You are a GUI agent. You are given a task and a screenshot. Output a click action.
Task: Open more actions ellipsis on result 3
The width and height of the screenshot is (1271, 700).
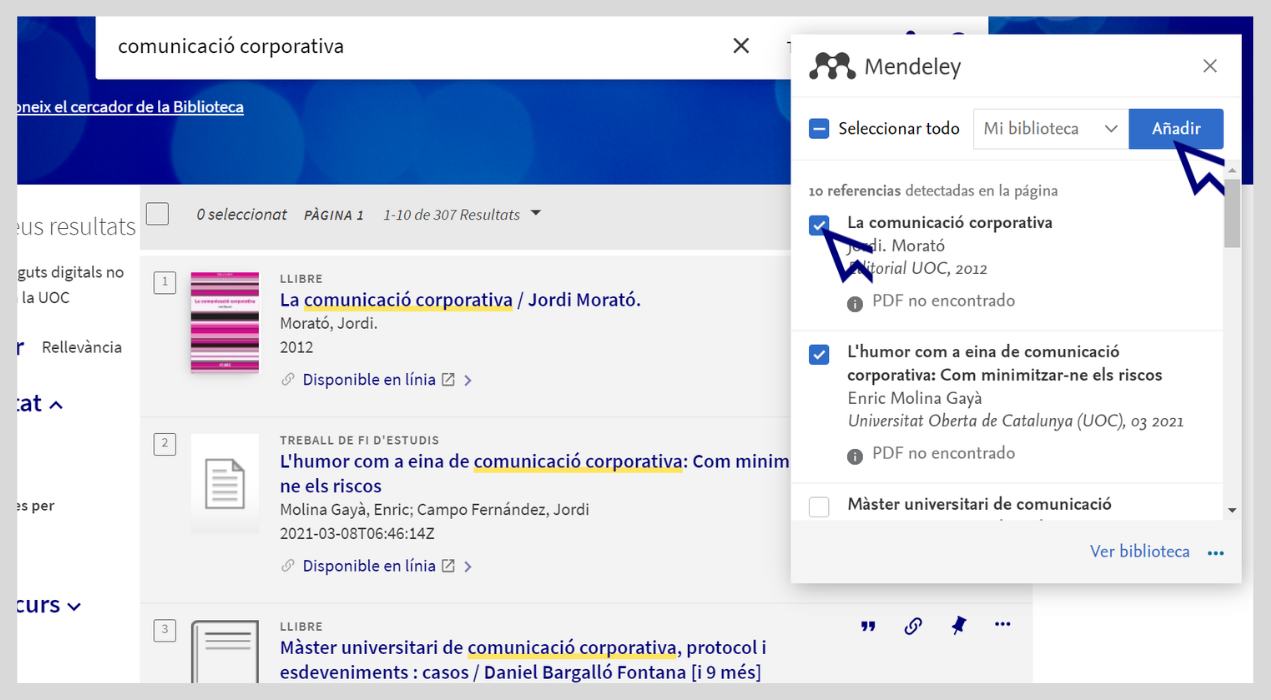[x=1003, y=625]
